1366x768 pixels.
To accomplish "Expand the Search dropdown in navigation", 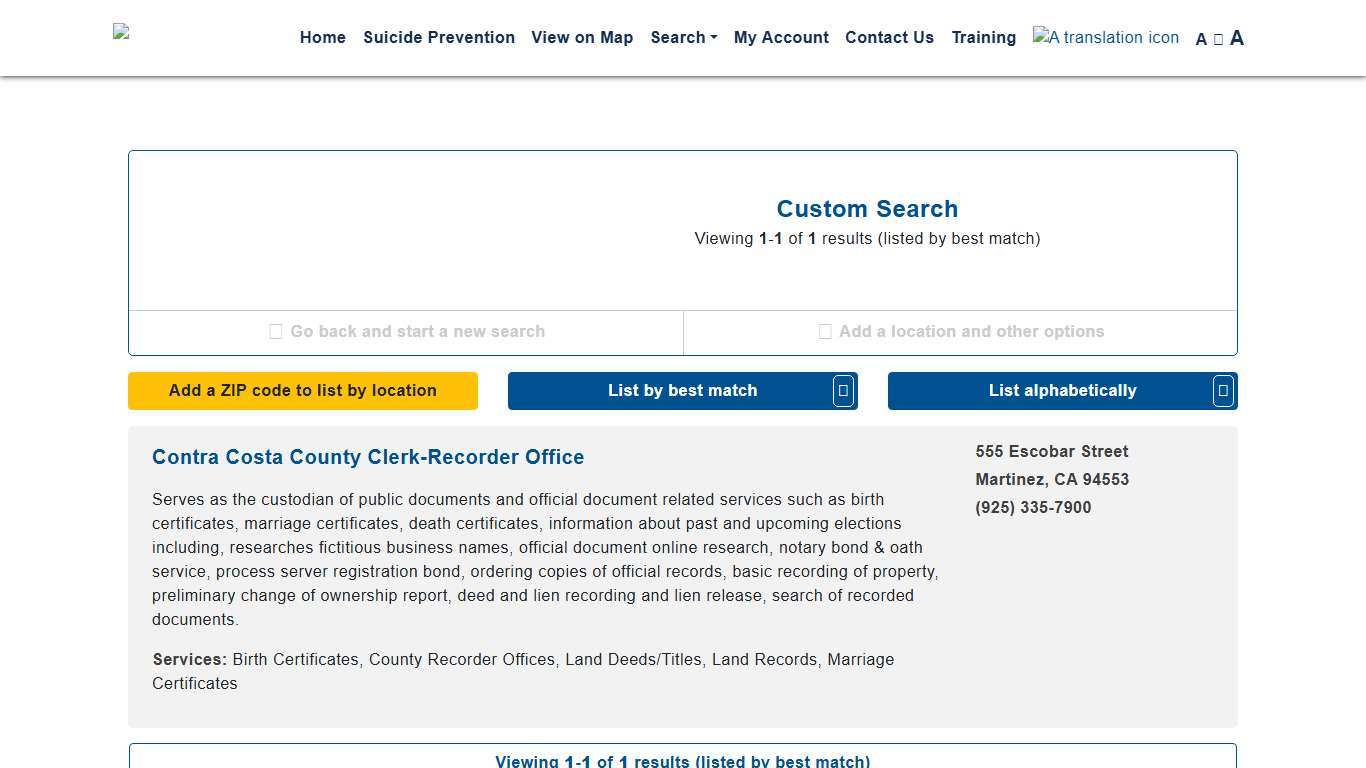I will [x=683, y=38].
